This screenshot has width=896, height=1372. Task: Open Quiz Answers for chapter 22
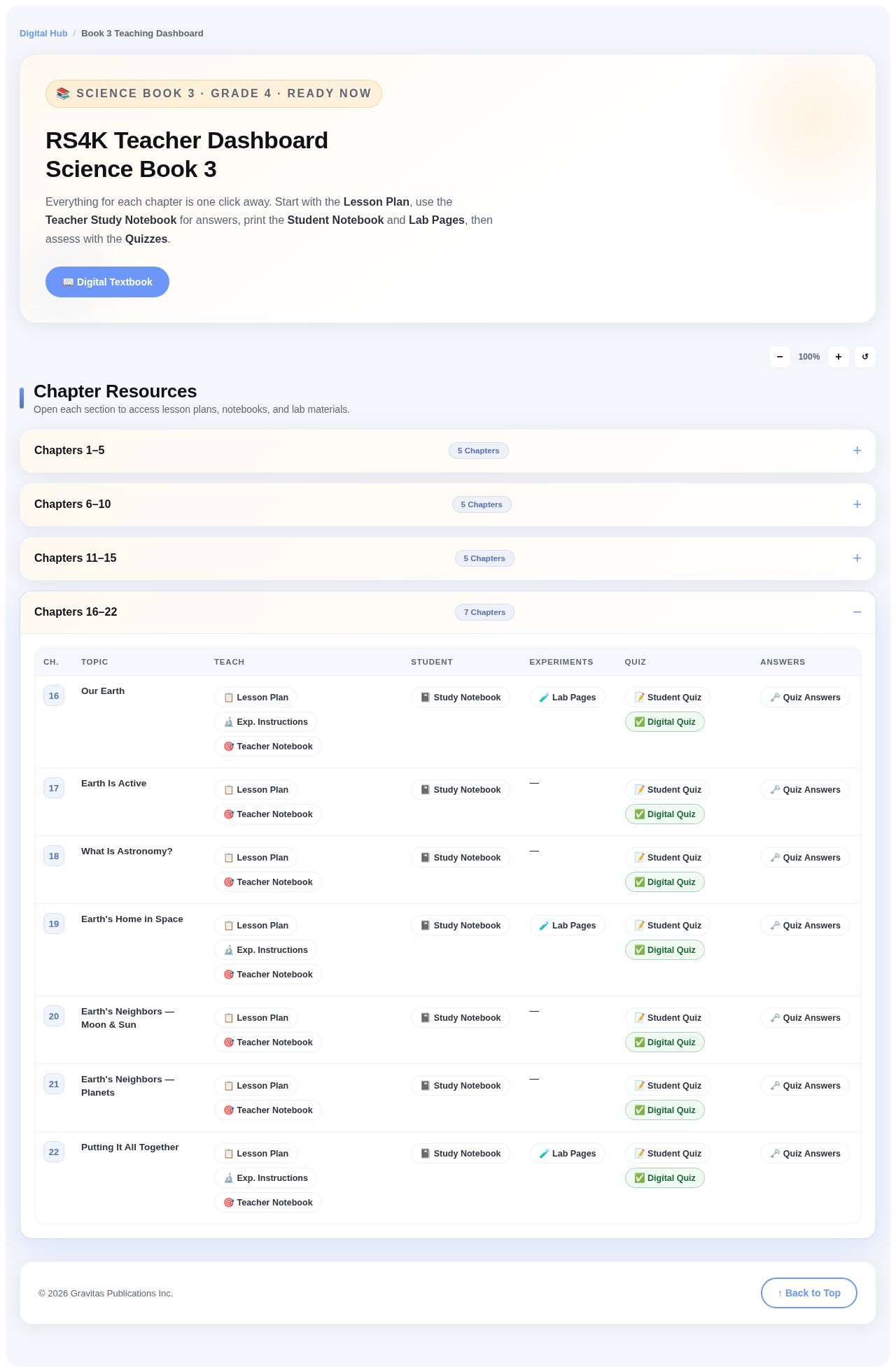click(805, 1154)
